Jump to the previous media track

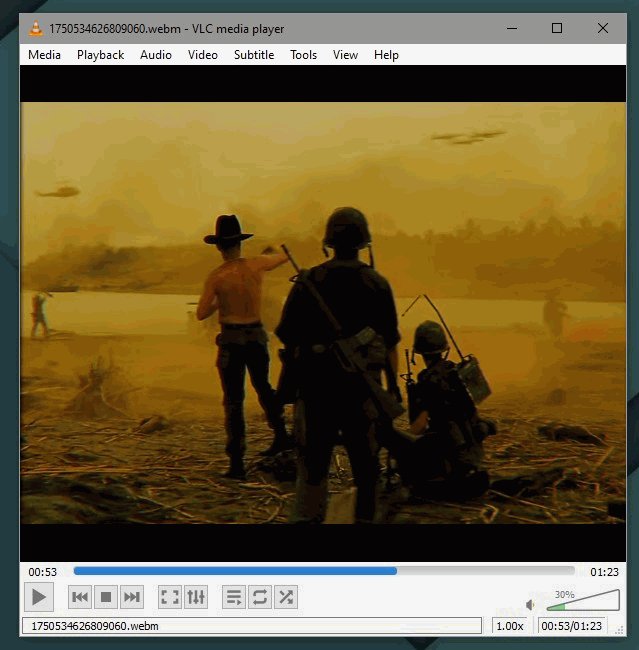click(80, 597)
